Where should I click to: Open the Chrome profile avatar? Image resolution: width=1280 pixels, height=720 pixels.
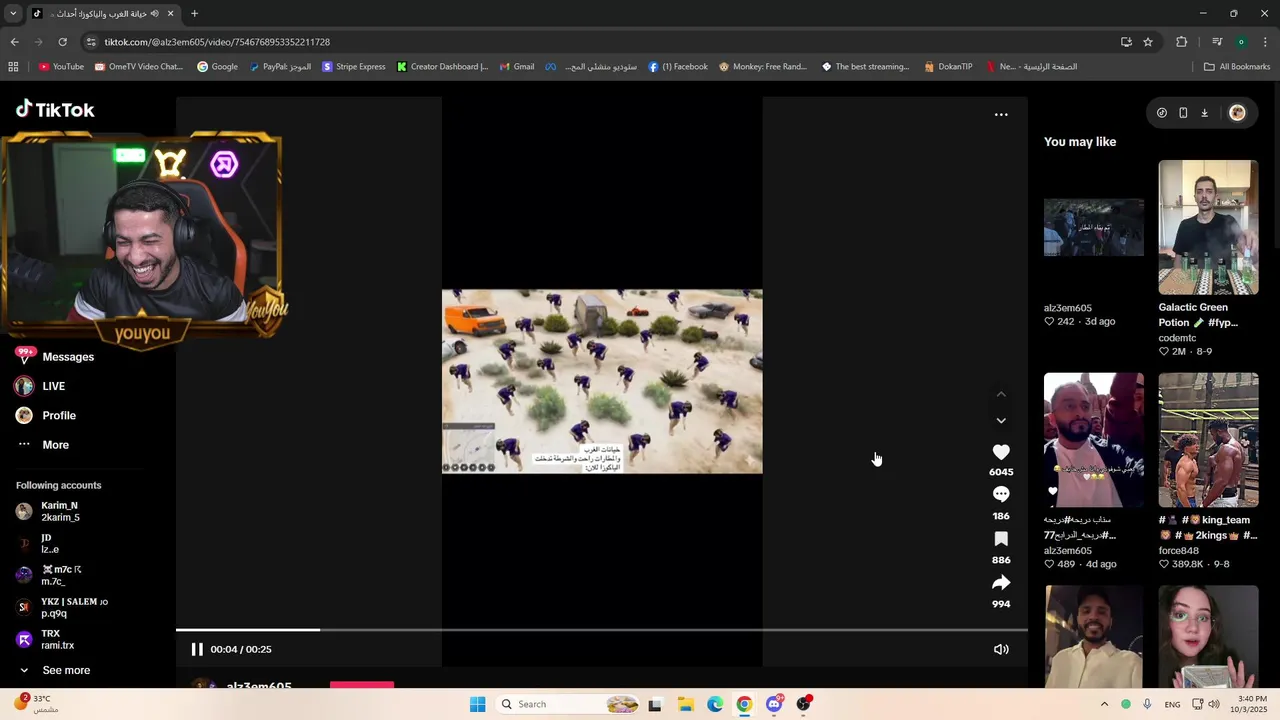pyautogui.click(x=1241, y=42)
